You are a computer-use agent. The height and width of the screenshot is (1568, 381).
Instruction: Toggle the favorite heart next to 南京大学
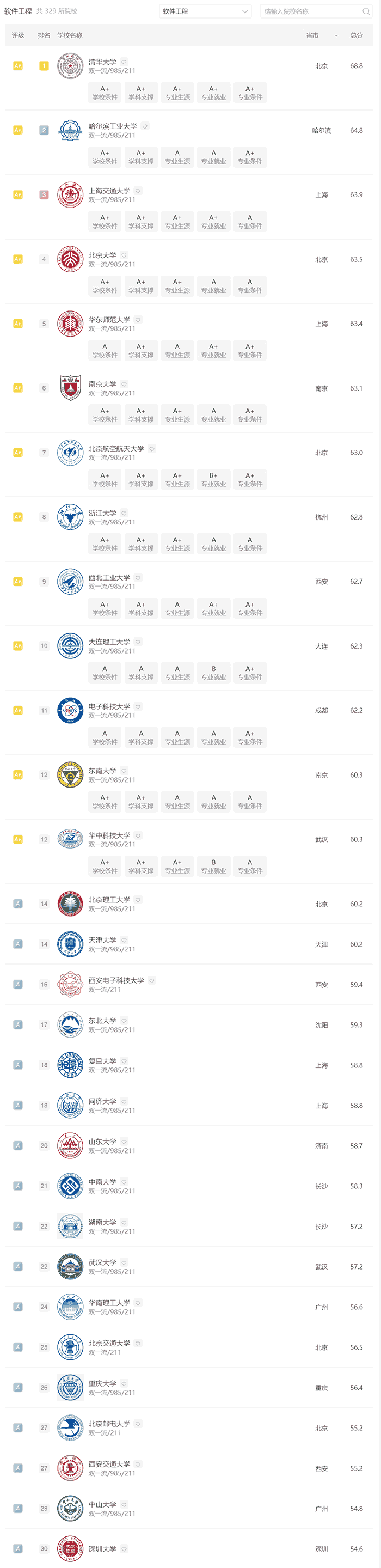124,384
